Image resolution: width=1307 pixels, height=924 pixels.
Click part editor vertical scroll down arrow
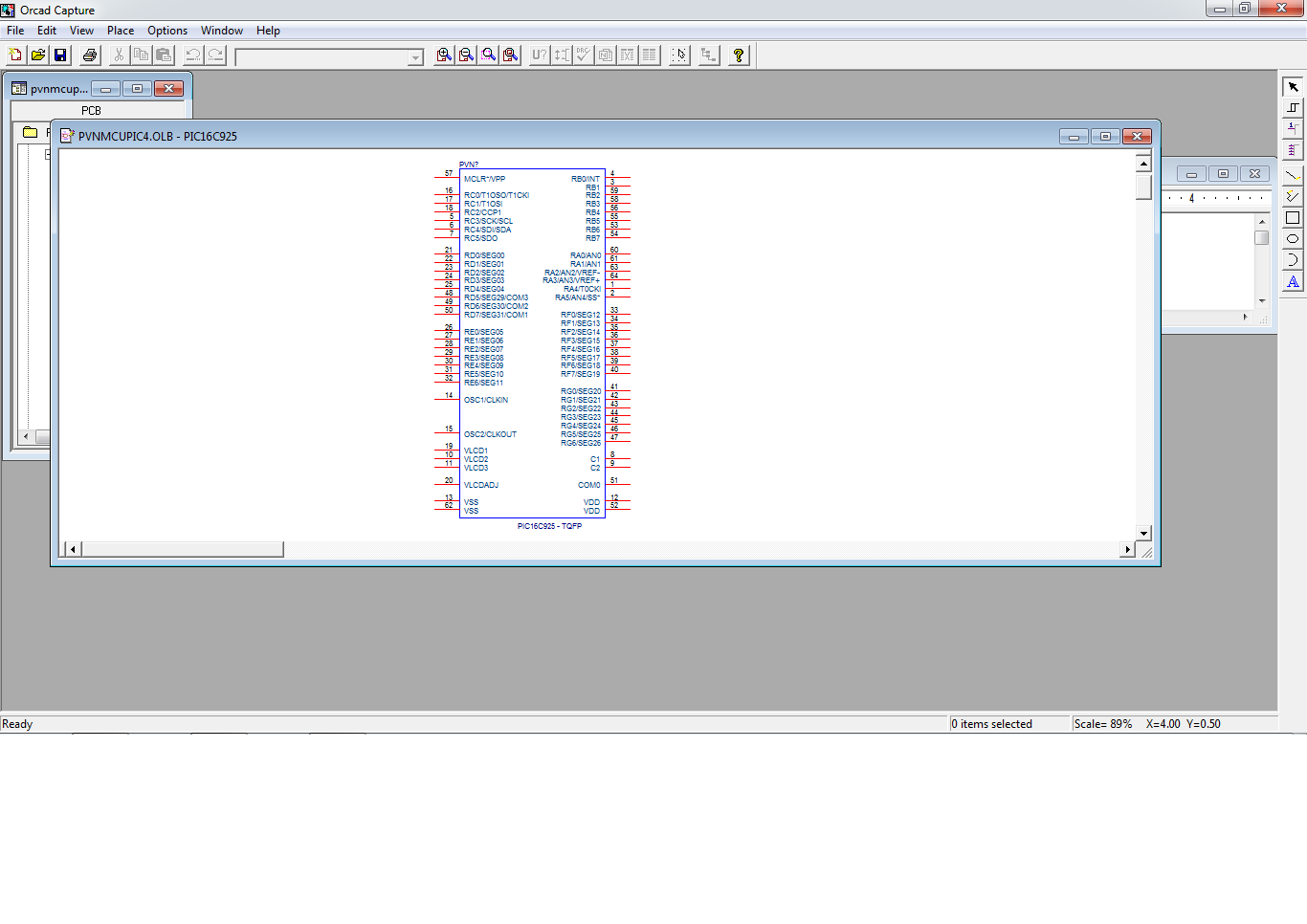[x=1143, y=533]
